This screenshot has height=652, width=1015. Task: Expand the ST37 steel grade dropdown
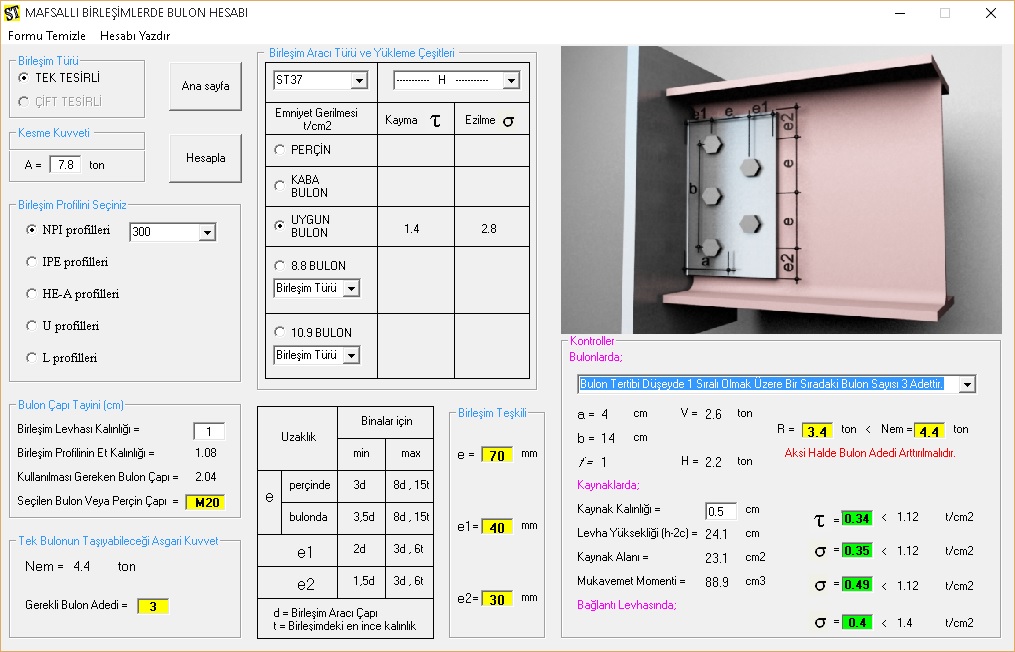pyautogui.click(x=359, y=80)
